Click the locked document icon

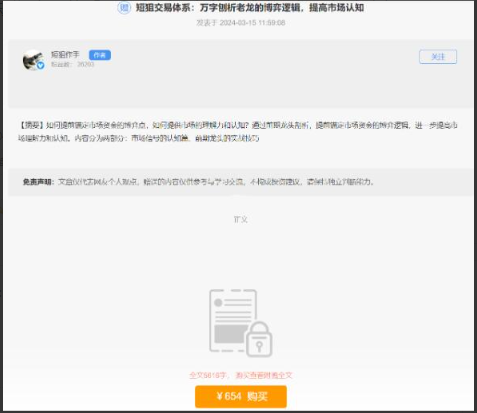(x=241, y=323)
